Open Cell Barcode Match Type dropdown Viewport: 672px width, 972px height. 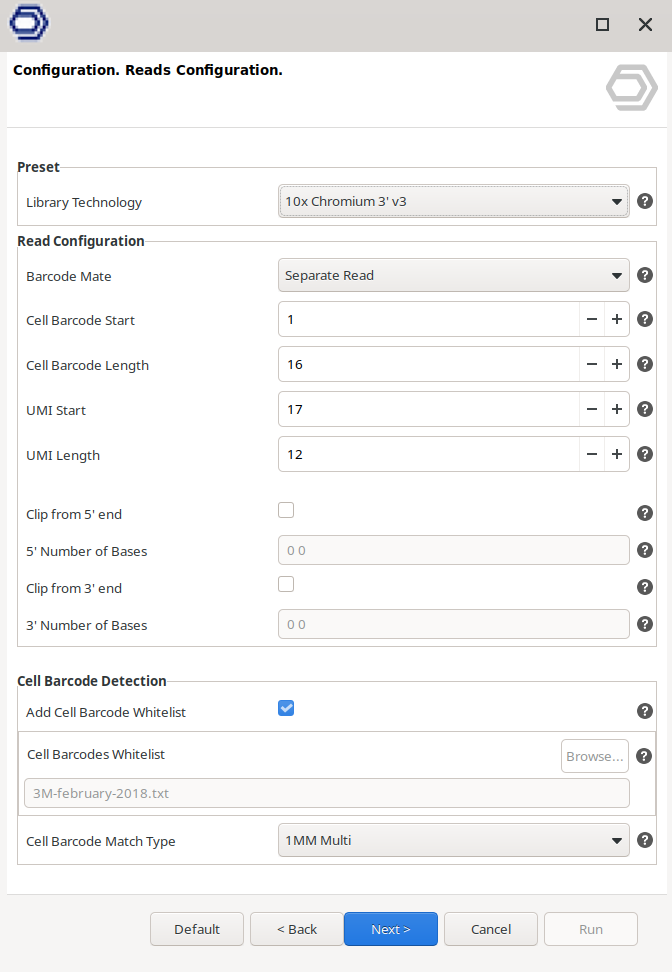tap(453, 841)
